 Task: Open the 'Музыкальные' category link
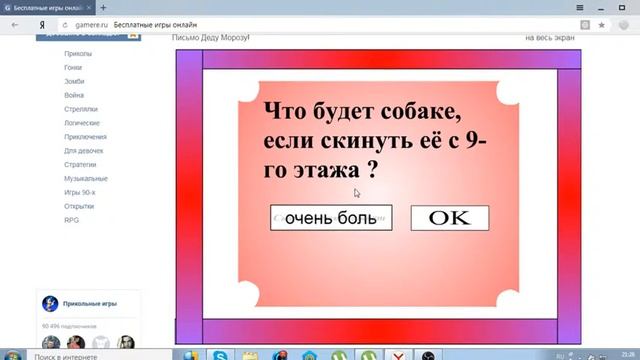(x=86, y=179)
